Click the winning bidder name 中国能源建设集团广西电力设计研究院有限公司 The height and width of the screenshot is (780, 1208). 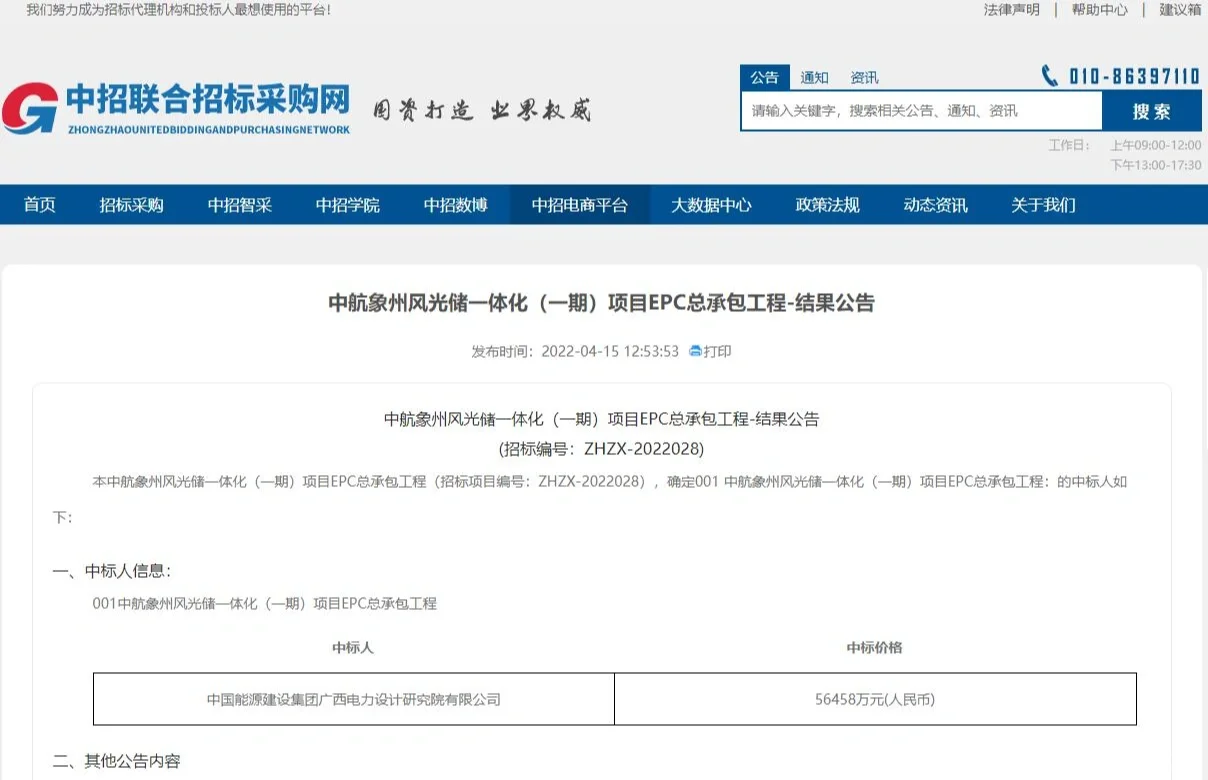pos(354,699)
